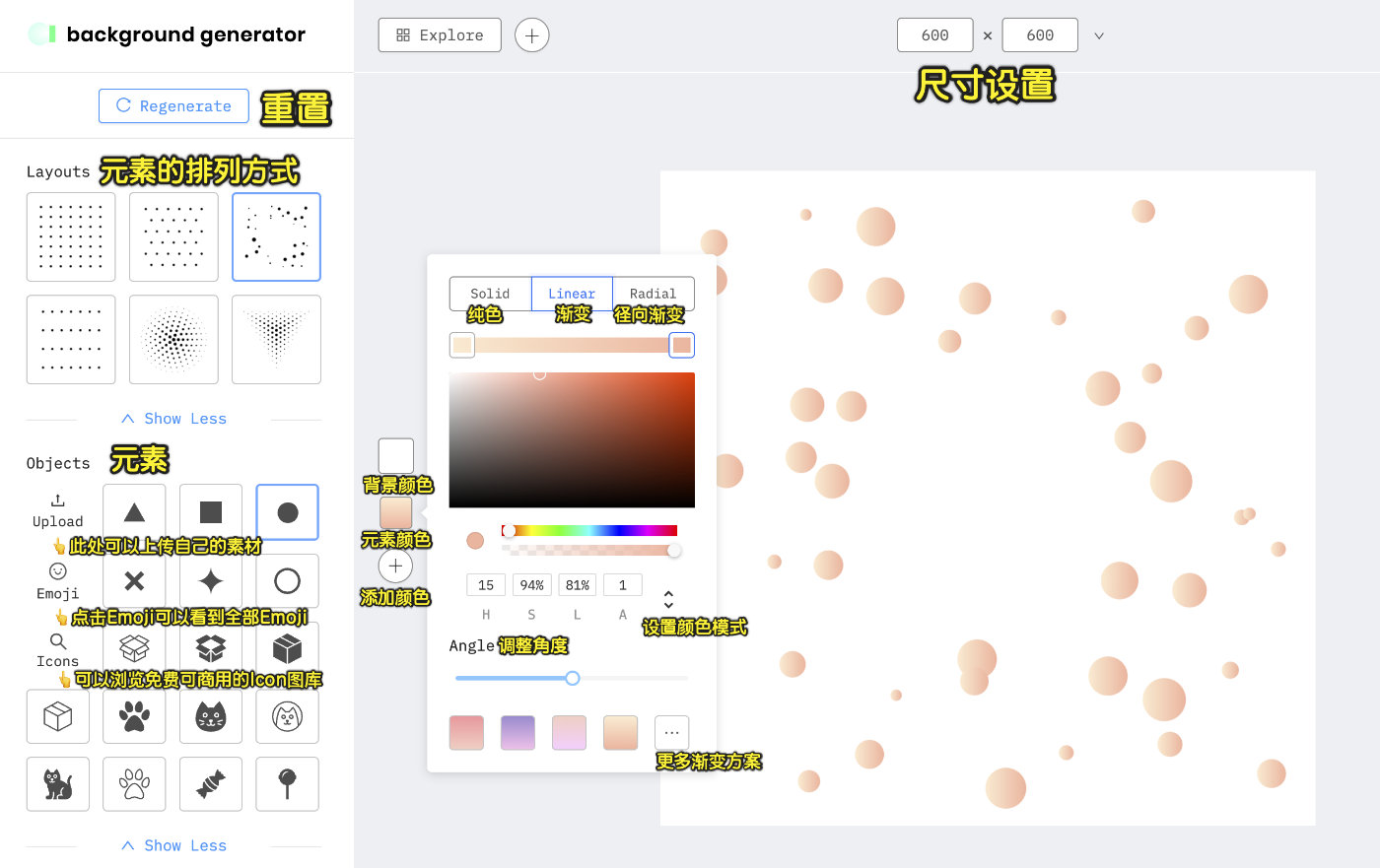Open the Emoji picker
This screenshot has width=1380, height=868.
click(58, 580)
